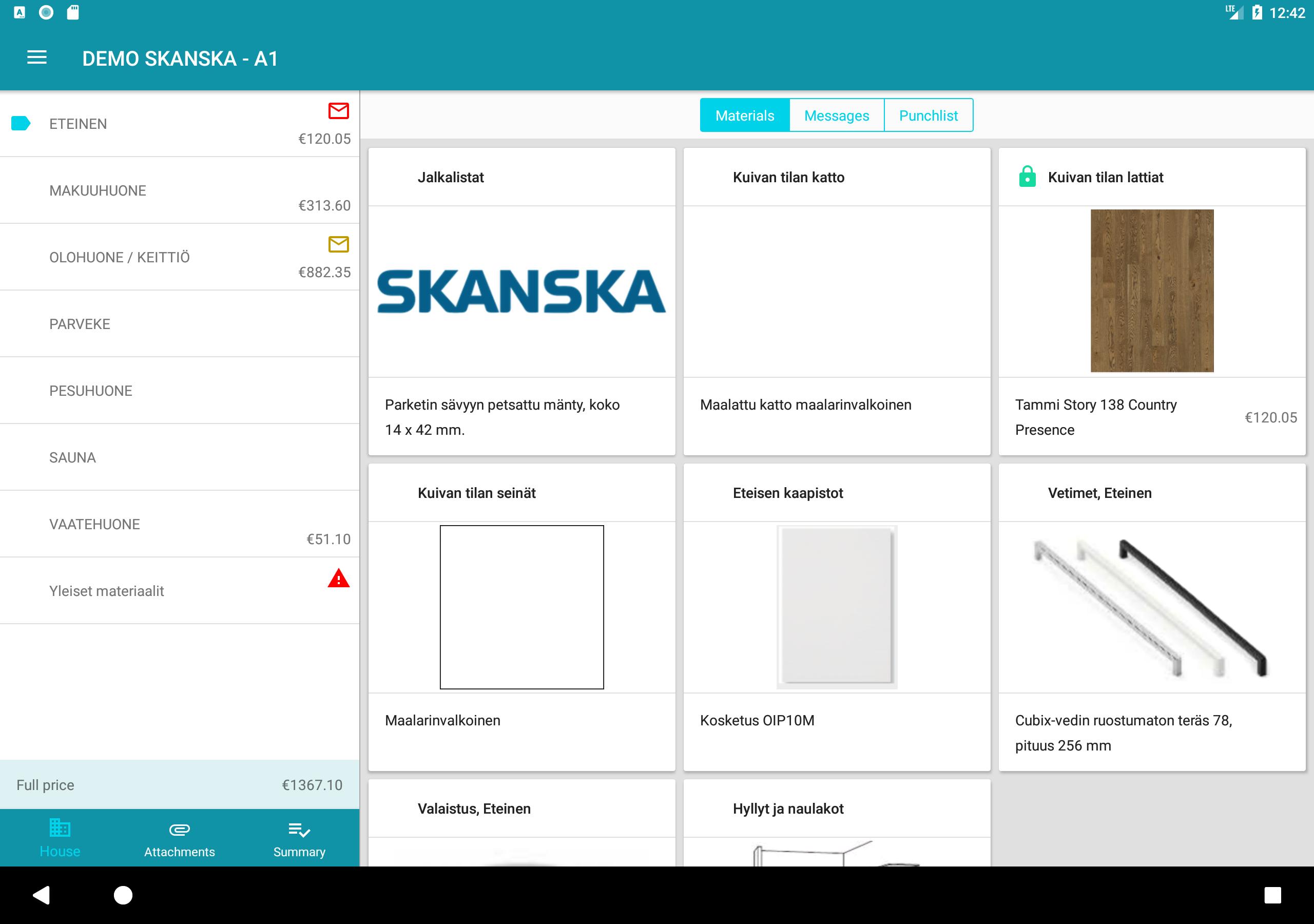Click the DEMO SKANSKA - A1 title
Viewport: 1314px width, 924px height.
(x=180, y=59)
